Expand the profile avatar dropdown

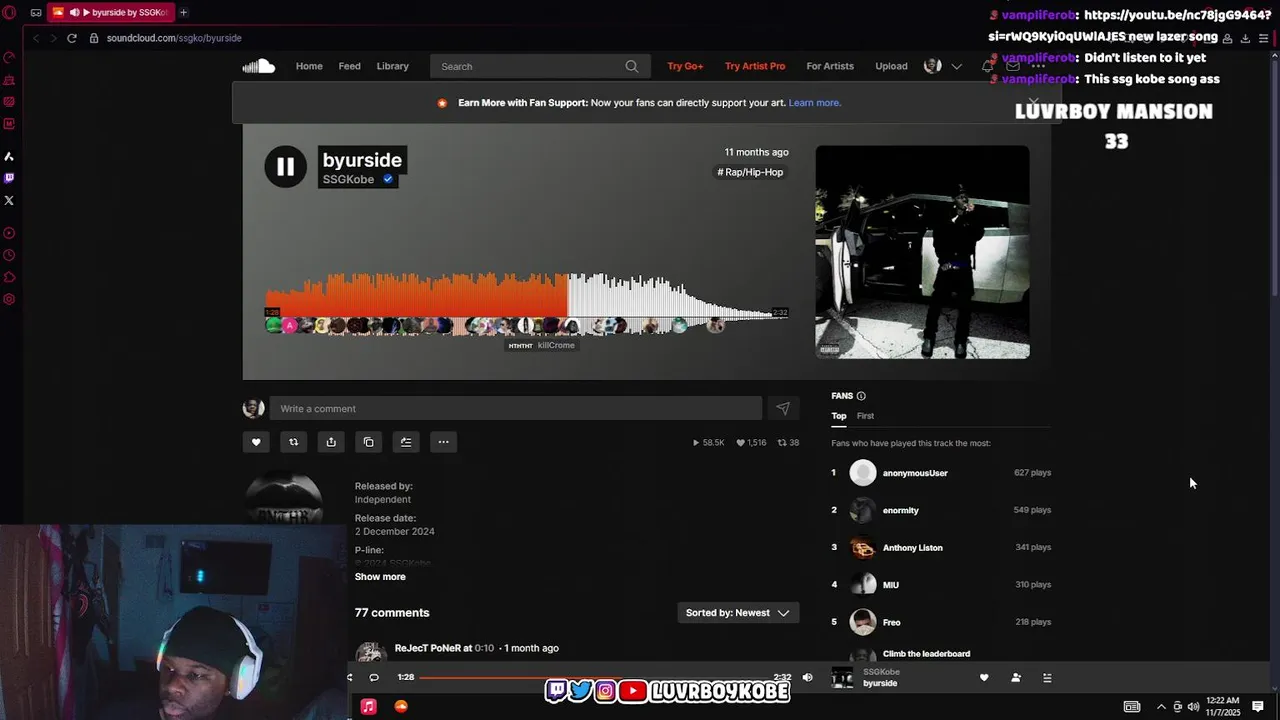click(x=957, y=66)
